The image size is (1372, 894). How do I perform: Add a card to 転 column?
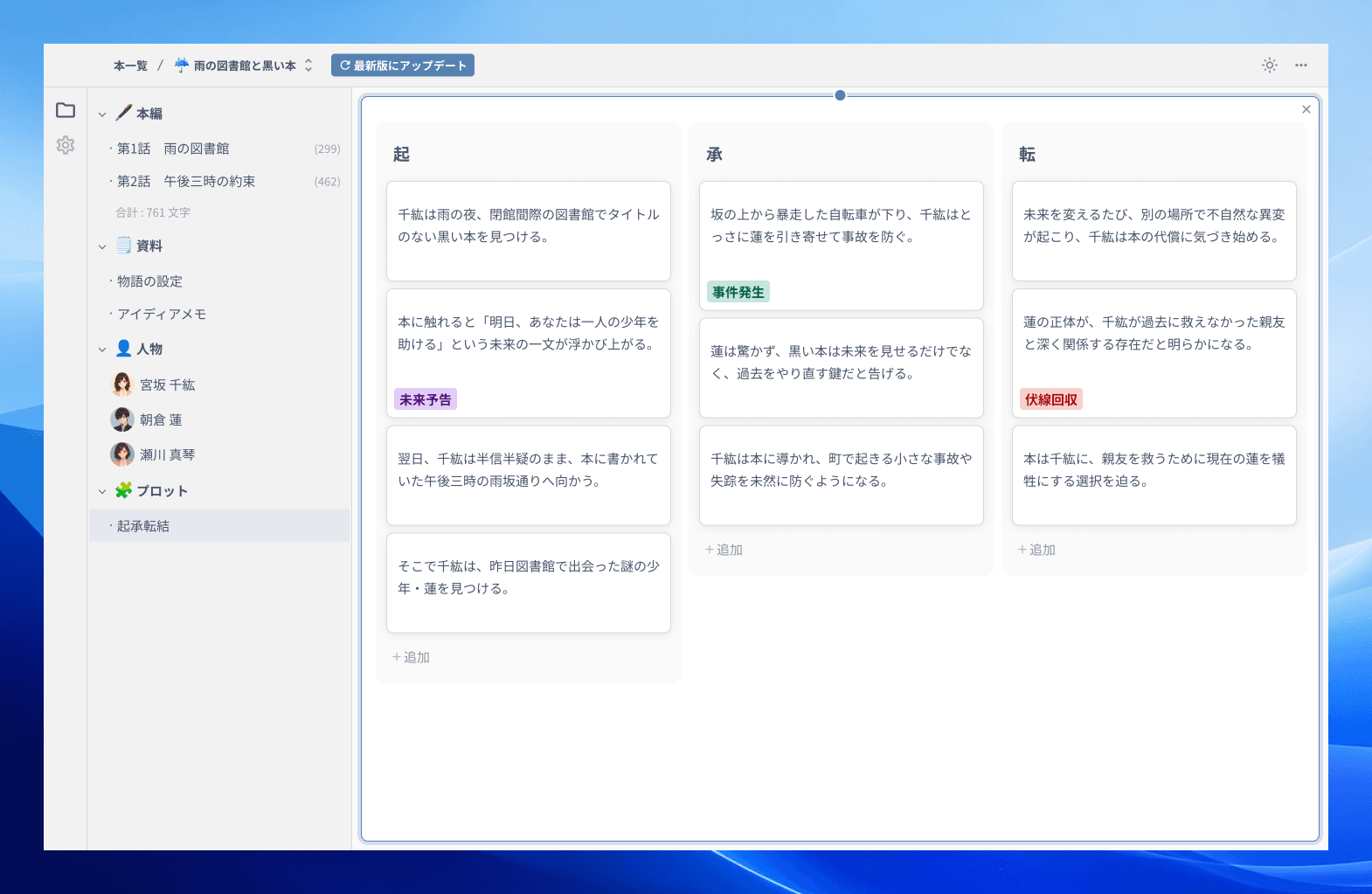coord(1036,550)
